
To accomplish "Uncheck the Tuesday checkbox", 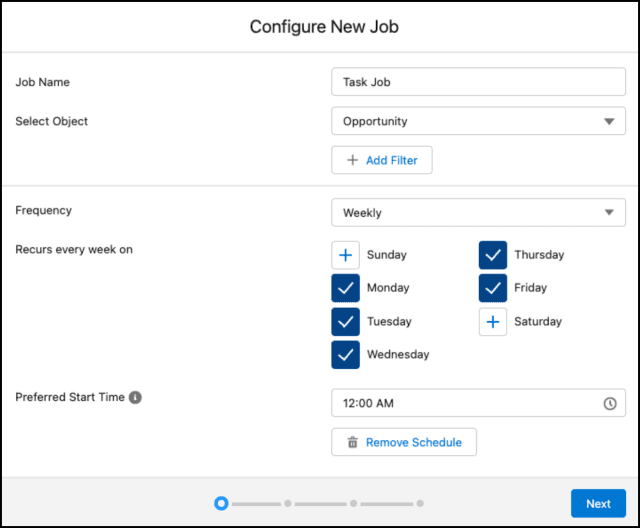I will click(x=345, y=322).
